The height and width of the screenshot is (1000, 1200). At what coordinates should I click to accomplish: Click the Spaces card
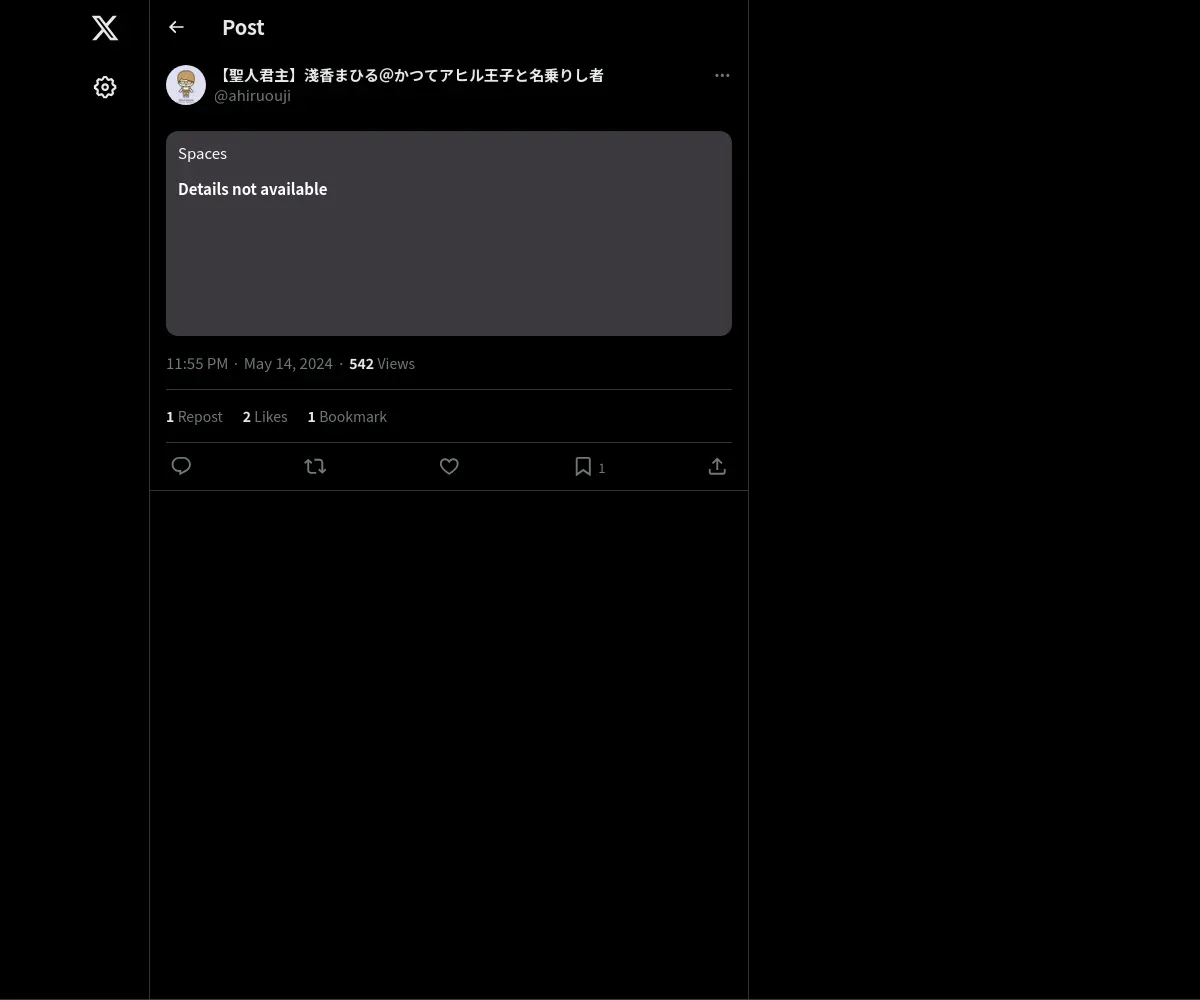[449, 233]
